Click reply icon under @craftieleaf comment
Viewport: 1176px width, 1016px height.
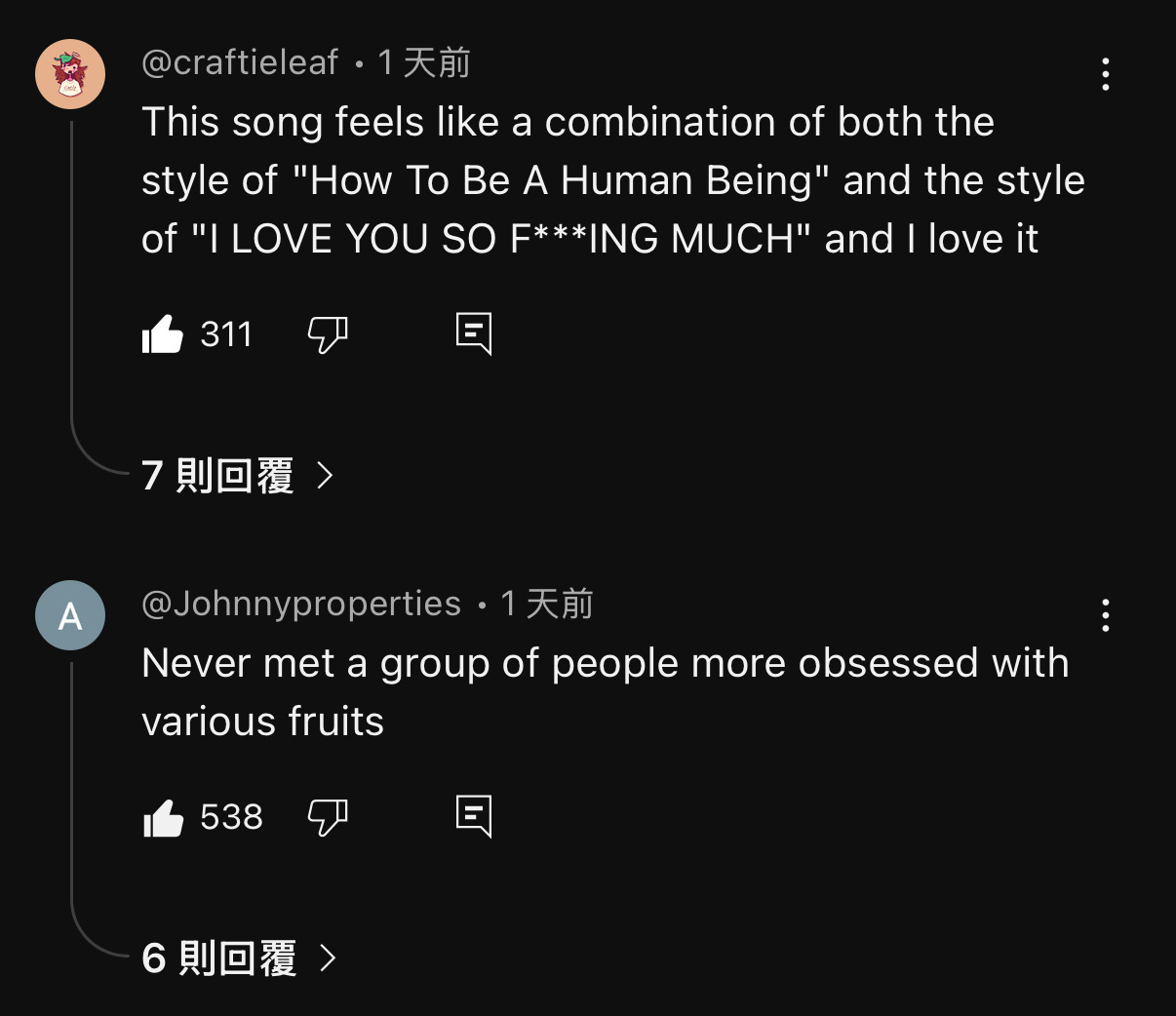pyautogui.click(x=474, y=333)
